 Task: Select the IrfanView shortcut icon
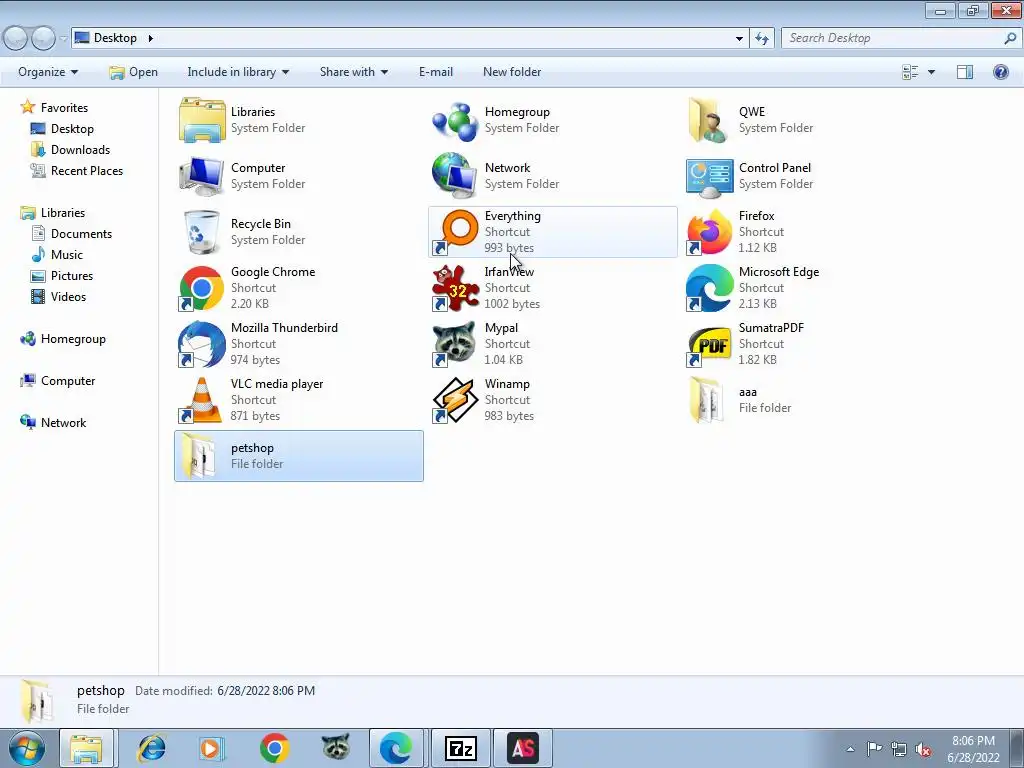(x=455, y=288)
